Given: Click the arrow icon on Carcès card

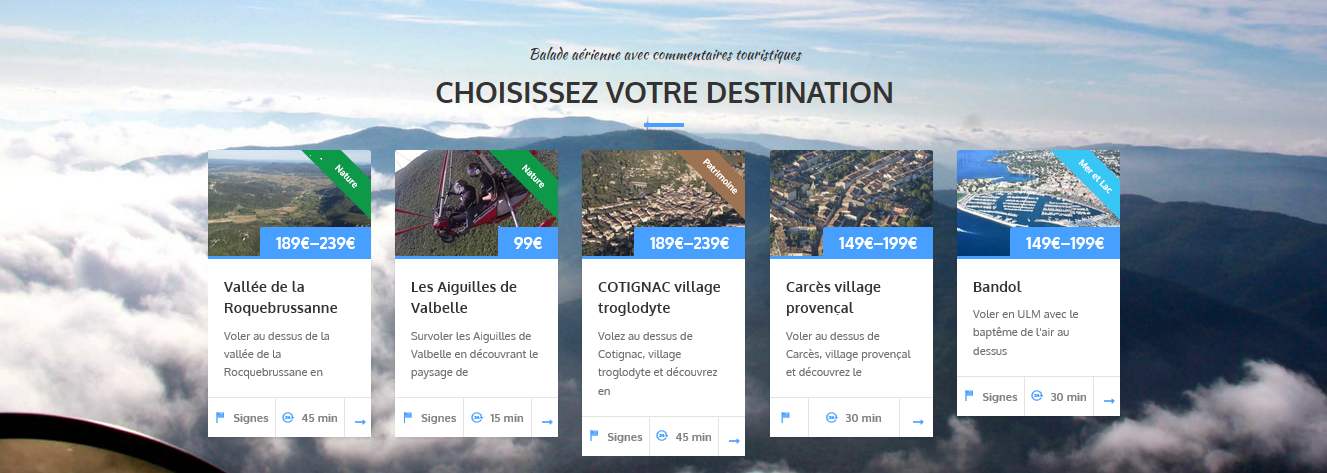Looking at the screenshot, I should click(x=918, y=422).
